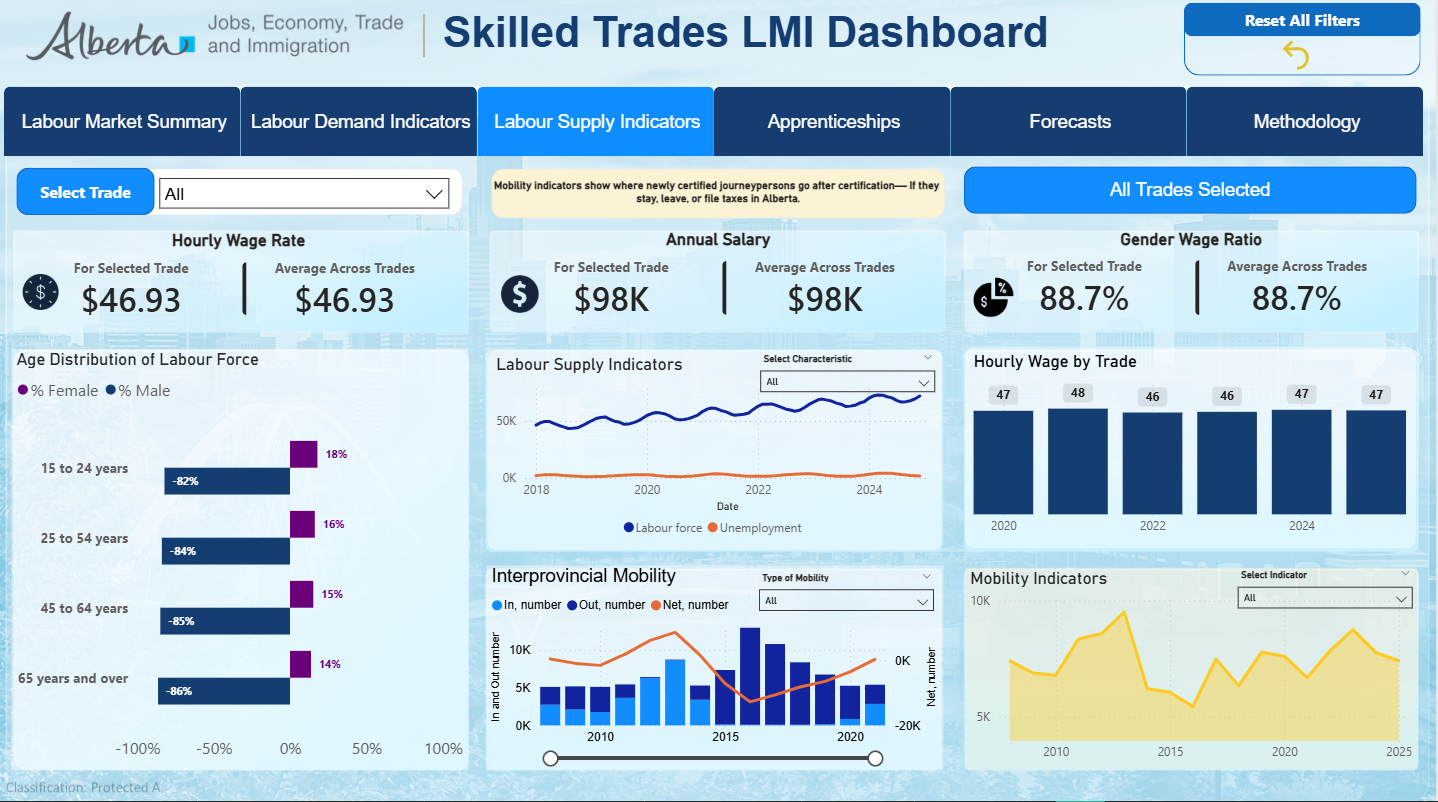Click the 14% female bar for 65 years and over
1438x802 pixels.
coord(301,664)
